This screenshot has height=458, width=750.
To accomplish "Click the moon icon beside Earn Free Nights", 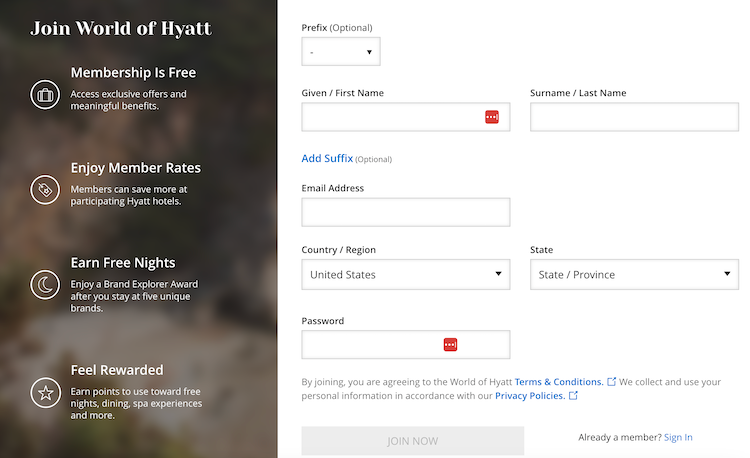I will point(45,285).
